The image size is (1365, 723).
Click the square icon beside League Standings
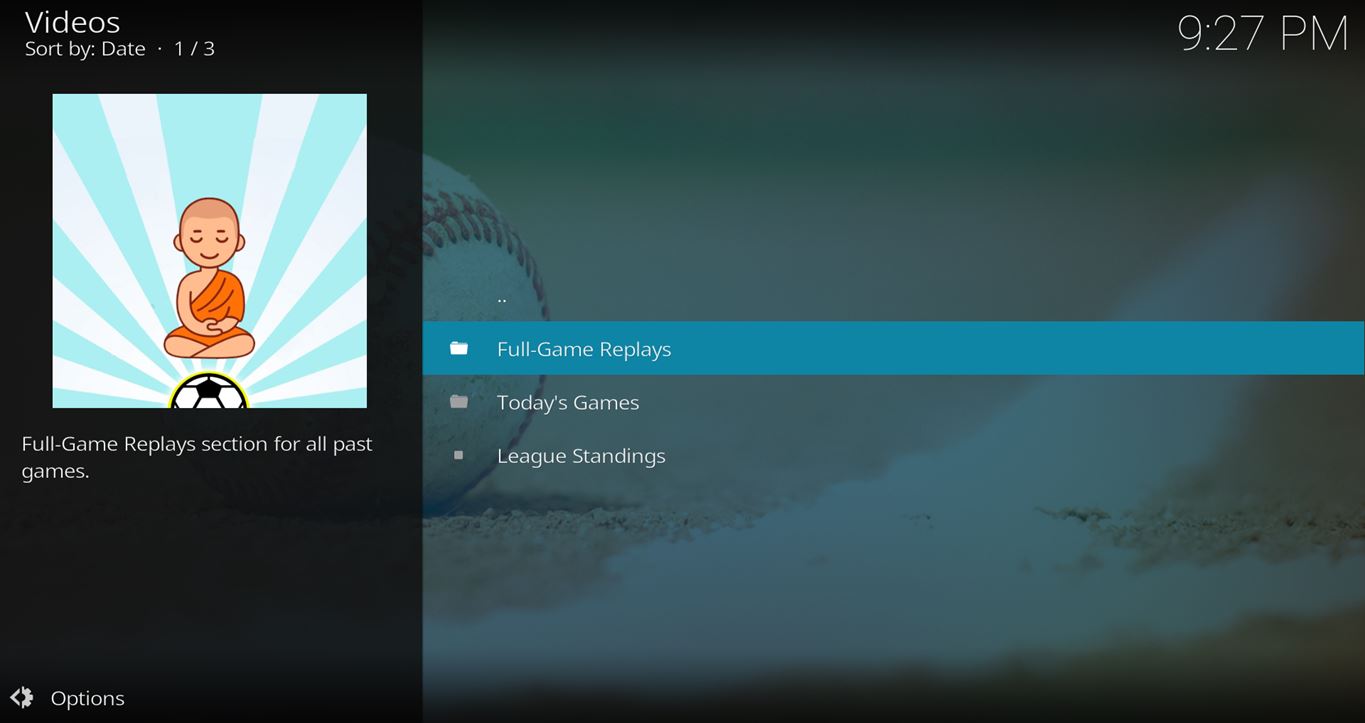(x=459, y=455)
